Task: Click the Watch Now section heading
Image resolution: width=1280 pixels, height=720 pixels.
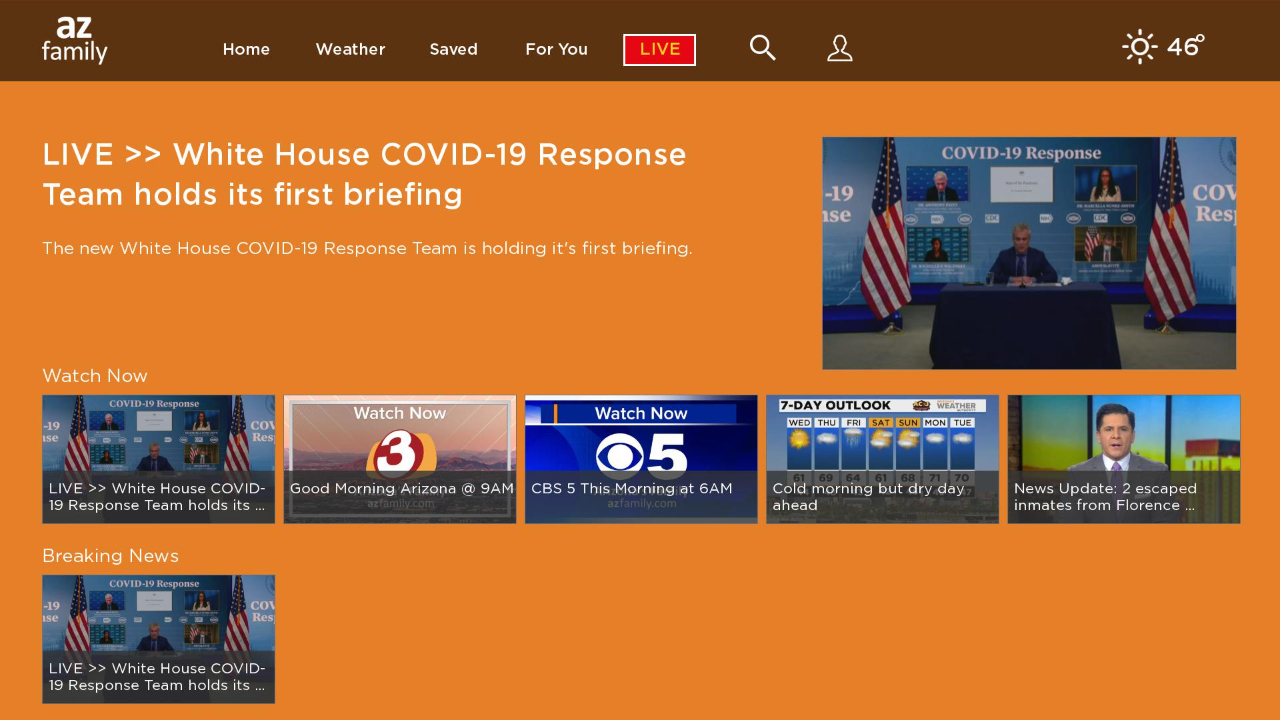Action: coord(95,376)
